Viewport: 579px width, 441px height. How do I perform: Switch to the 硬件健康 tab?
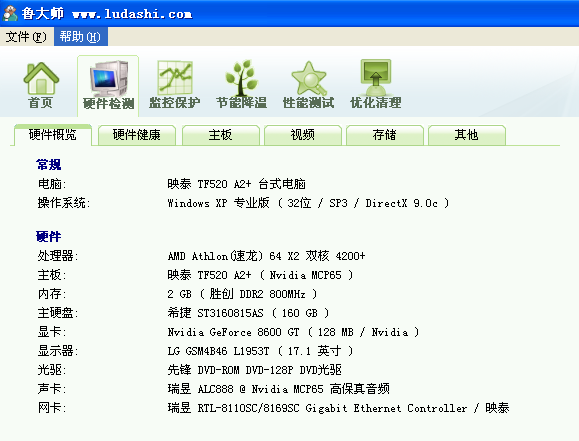137,135
